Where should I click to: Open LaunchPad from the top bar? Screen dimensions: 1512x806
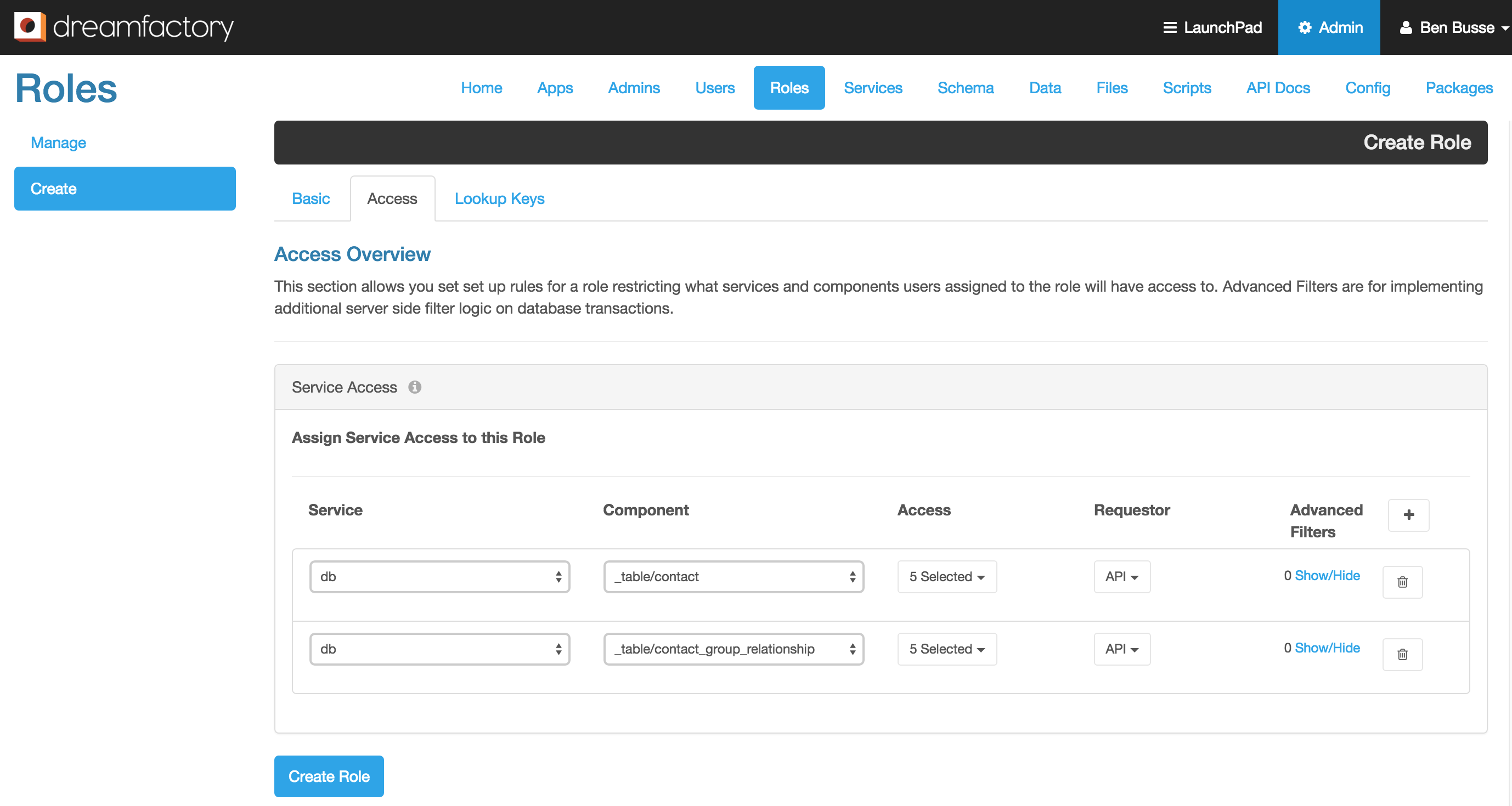(x=1212, y=27)
